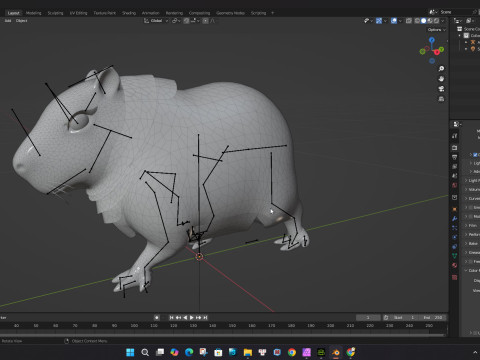Toggle X-ray mode in viewport header

click(x=409, y=21)
